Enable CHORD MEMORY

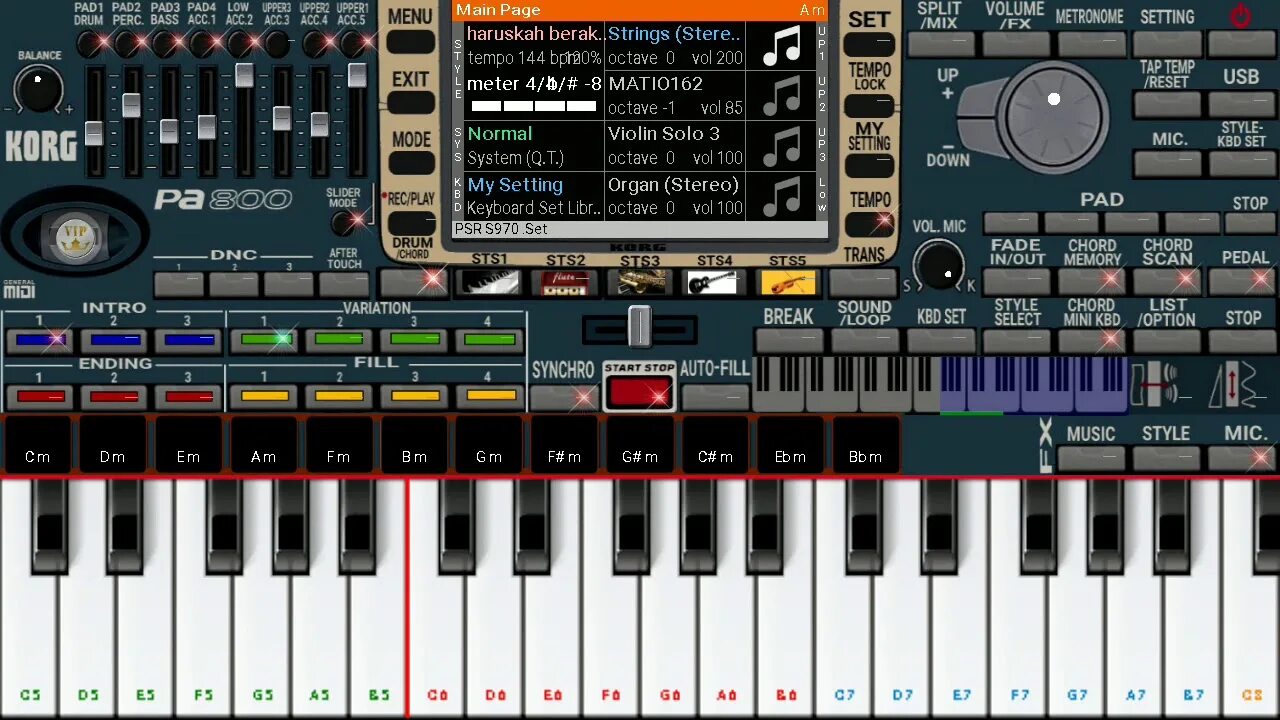point(1091,283)
